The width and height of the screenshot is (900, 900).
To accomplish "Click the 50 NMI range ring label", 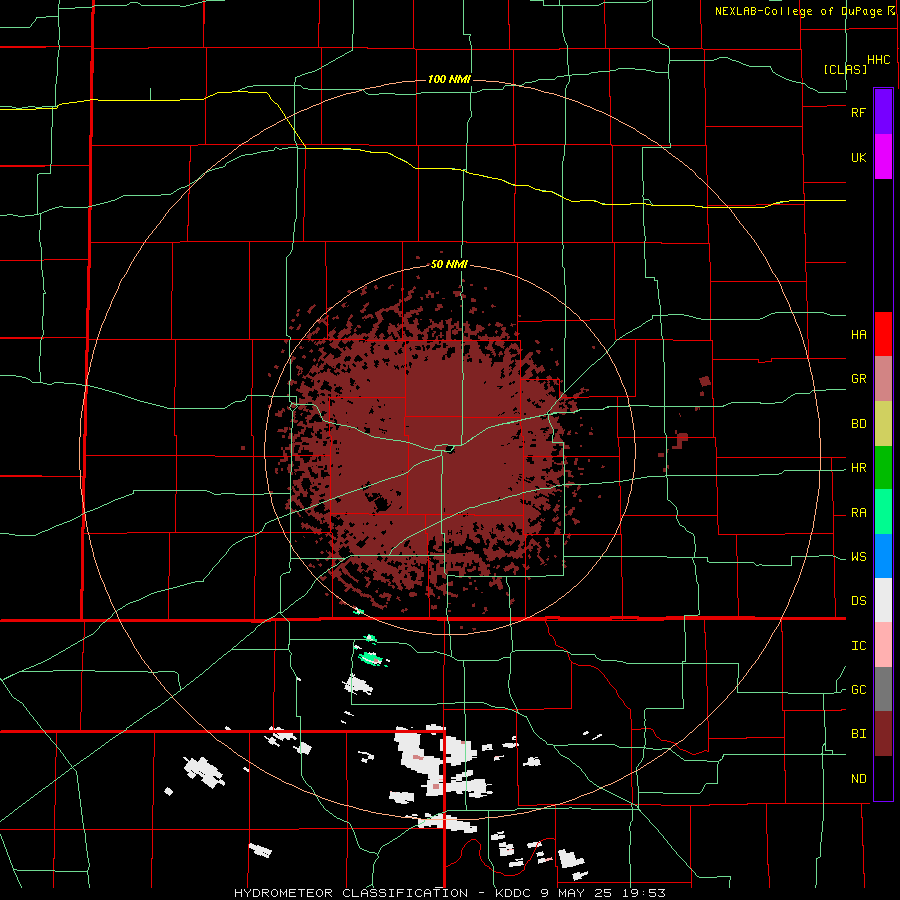I will pyautogui.click(x=449, y=264).
